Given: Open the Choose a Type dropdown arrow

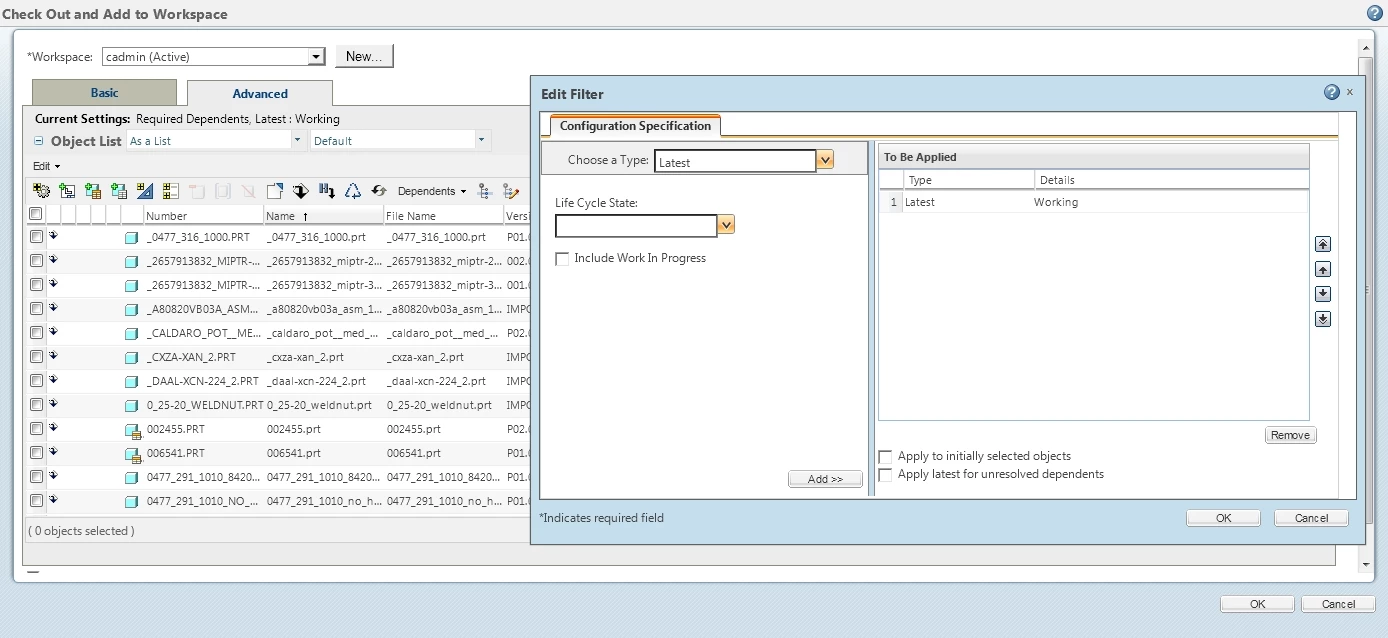Looking at the screenshot, I should coord(825,160).
